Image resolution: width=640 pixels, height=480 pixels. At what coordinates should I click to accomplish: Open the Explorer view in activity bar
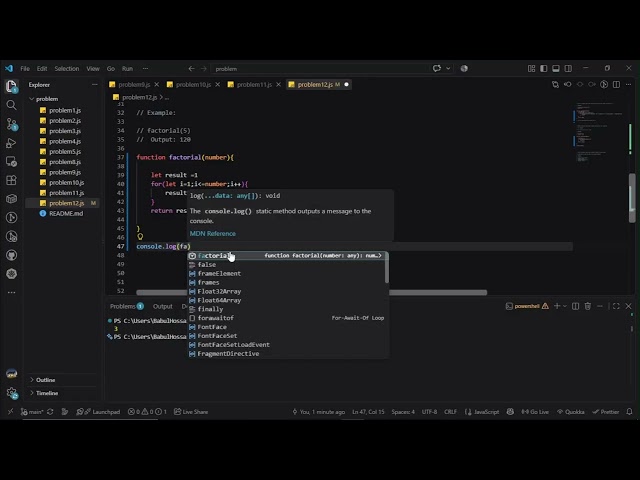click(x=11, y=86)
